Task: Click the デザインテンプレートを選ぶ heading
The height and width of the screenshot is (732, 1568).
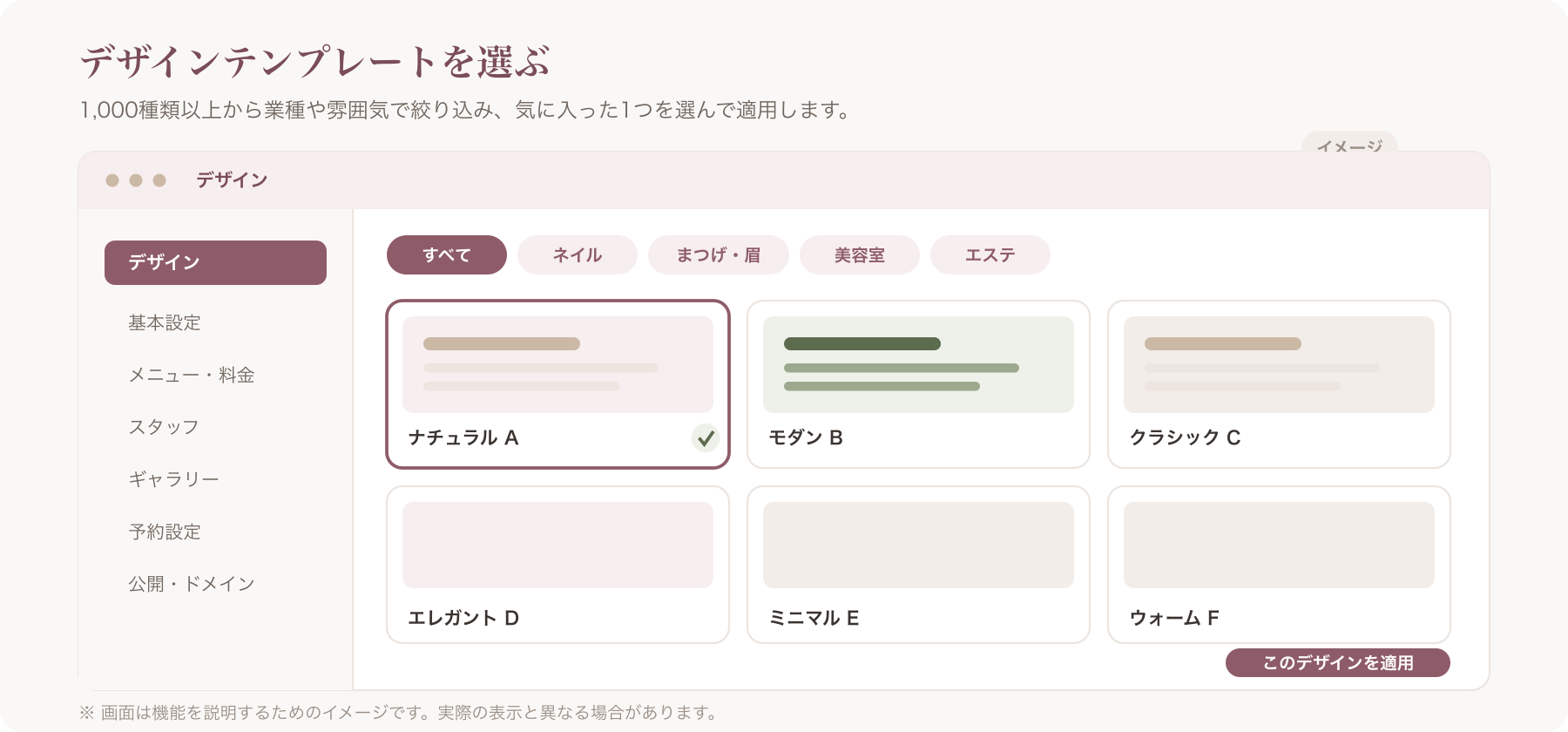Action: (315, 62)
